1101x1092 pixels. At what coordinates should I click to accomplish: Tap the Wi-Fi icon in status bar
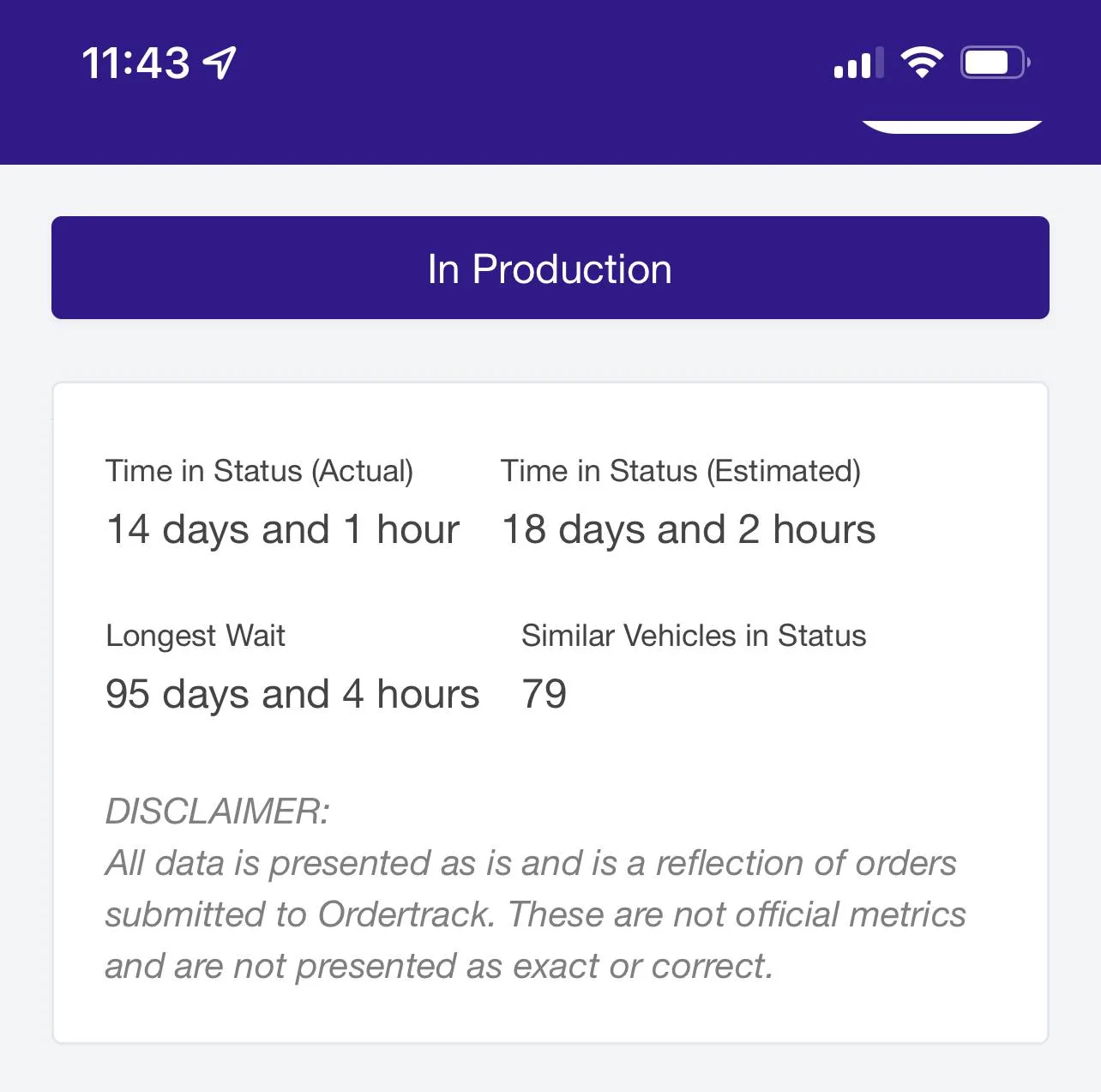[x=922, y=63]
